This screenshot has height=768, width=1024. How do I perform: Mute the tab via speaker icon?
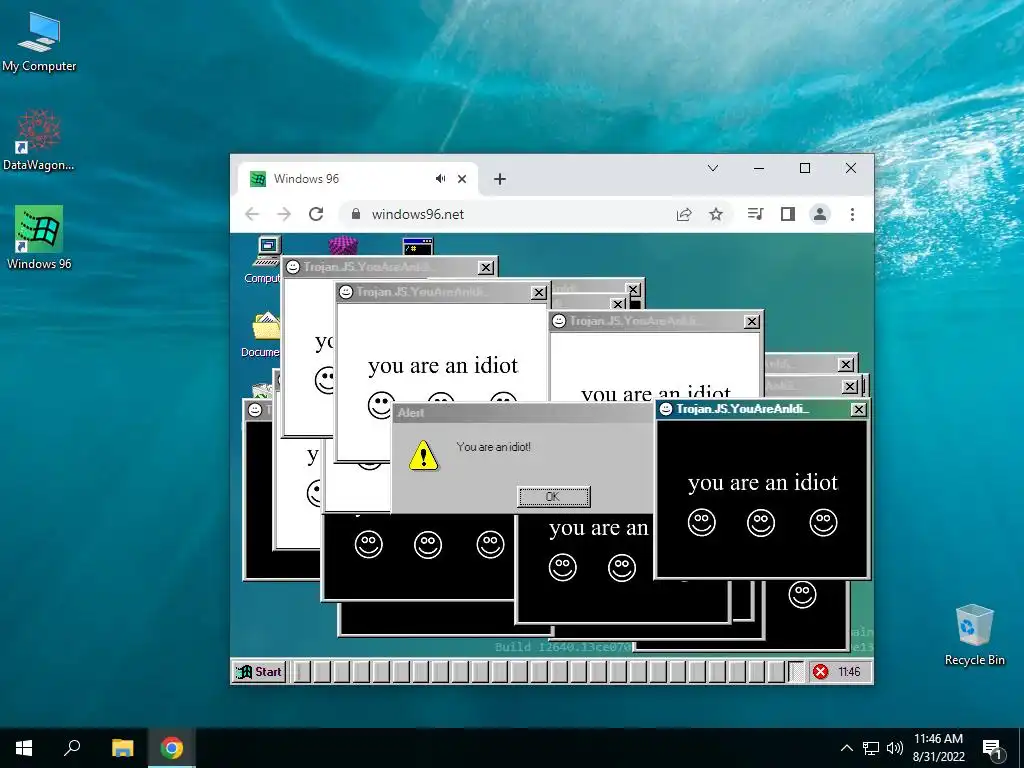coord(441,179)
